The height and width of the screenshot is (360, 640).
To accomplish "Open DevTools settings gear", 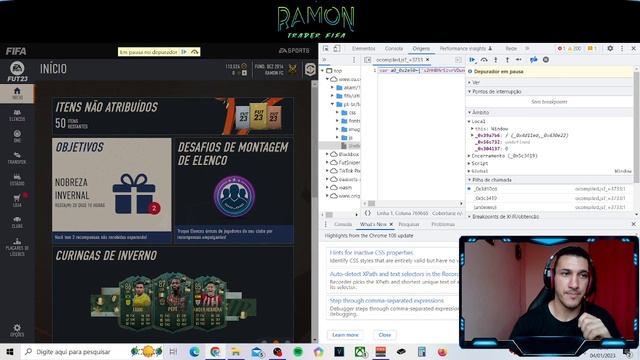I will tap(610, 48).
